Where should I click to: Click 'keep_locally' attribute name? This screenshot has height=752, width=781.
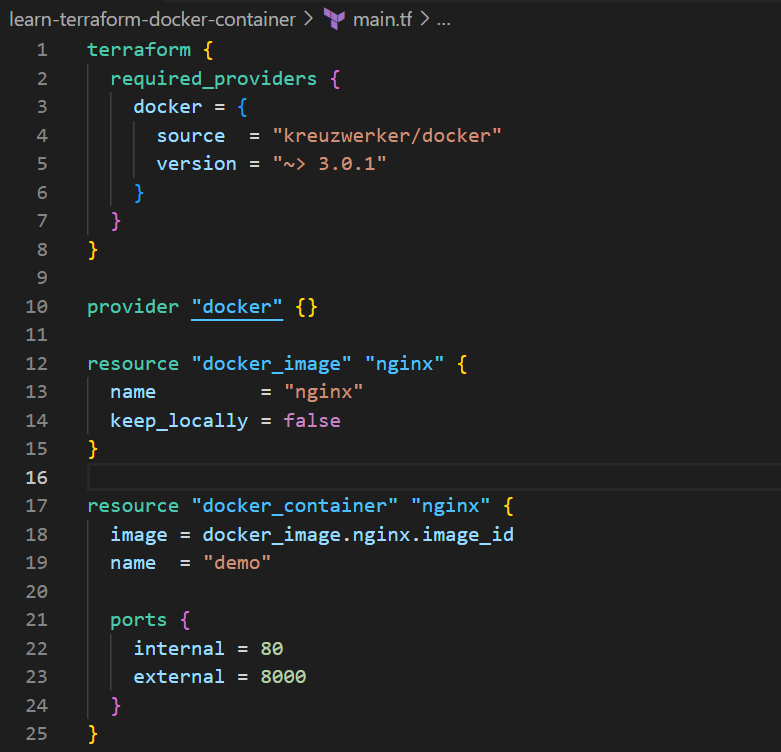coord(179,421)
